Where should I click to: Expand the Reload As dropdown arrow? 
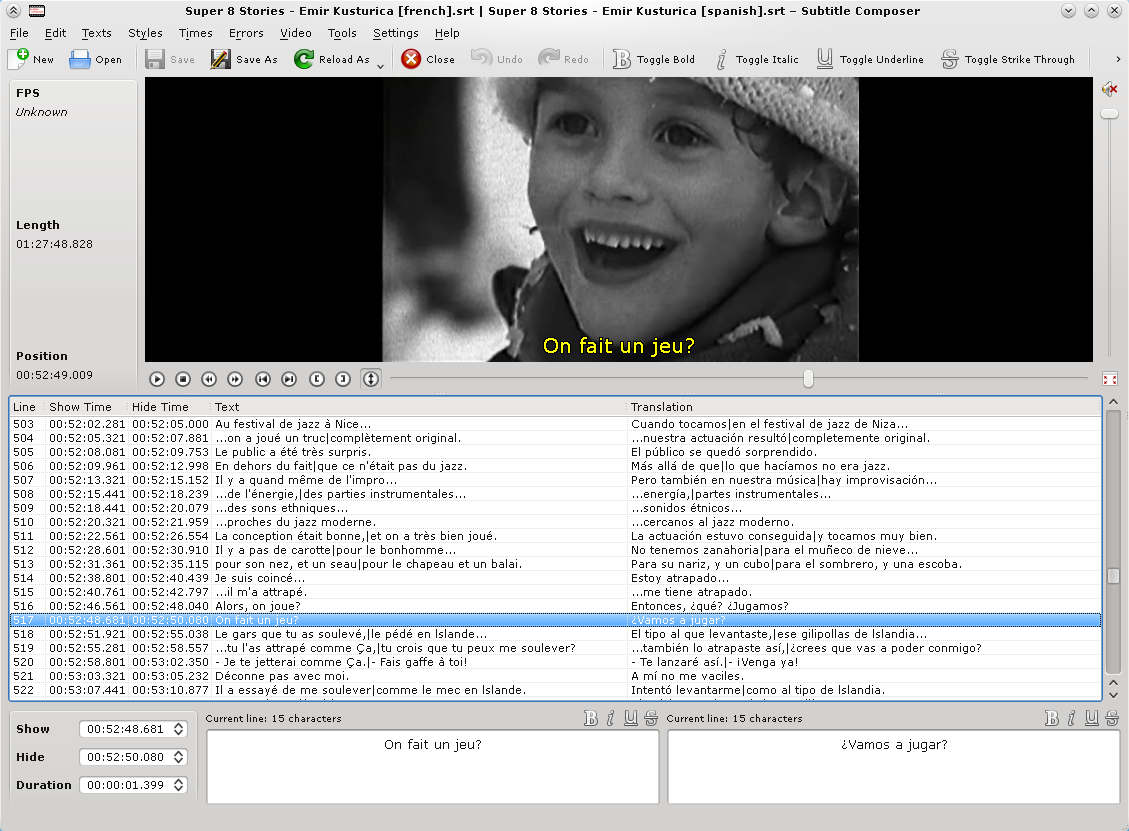click(x=381, y=66)
